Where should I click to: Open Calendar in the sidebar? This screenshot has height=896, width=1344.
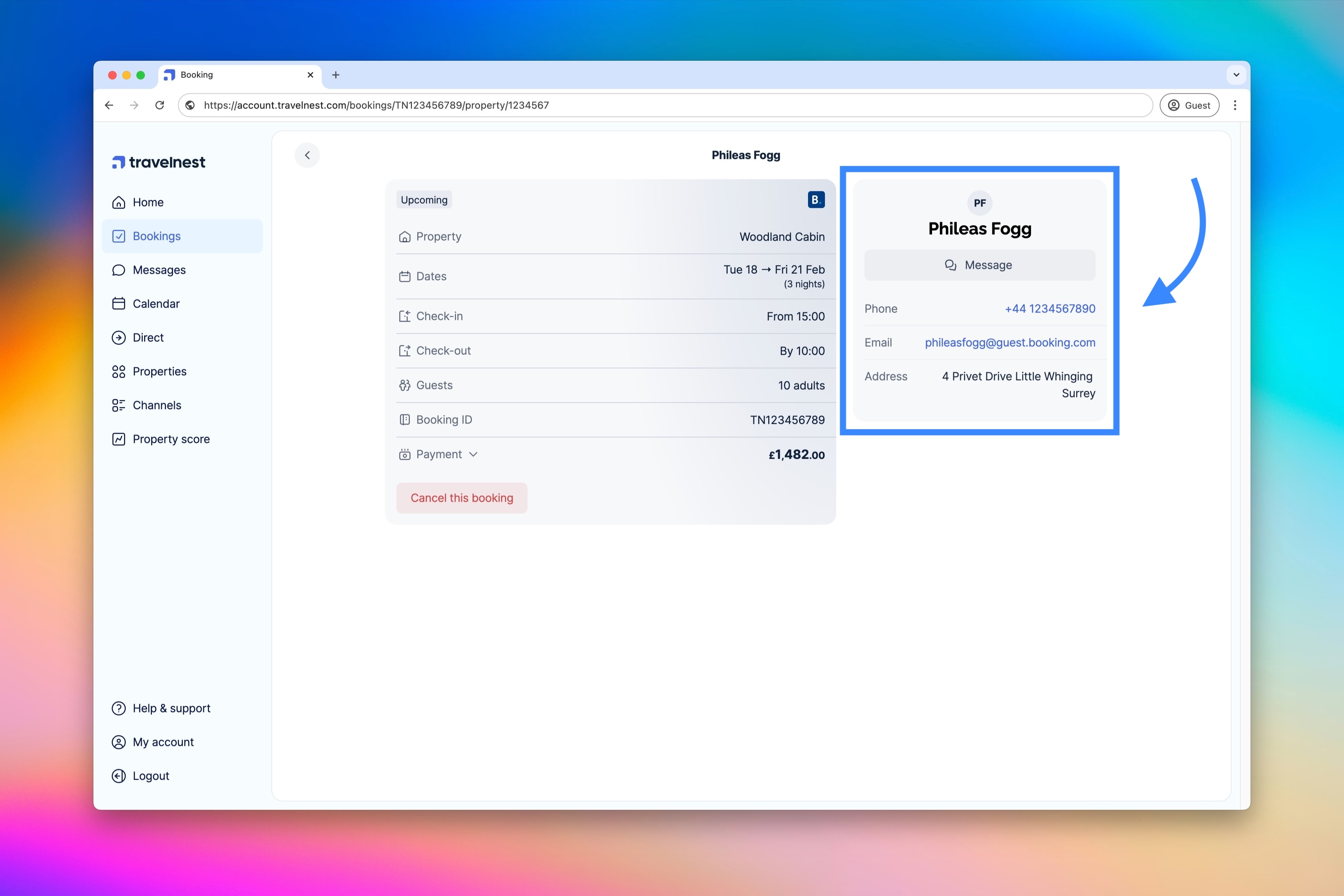tap(155, 304)
